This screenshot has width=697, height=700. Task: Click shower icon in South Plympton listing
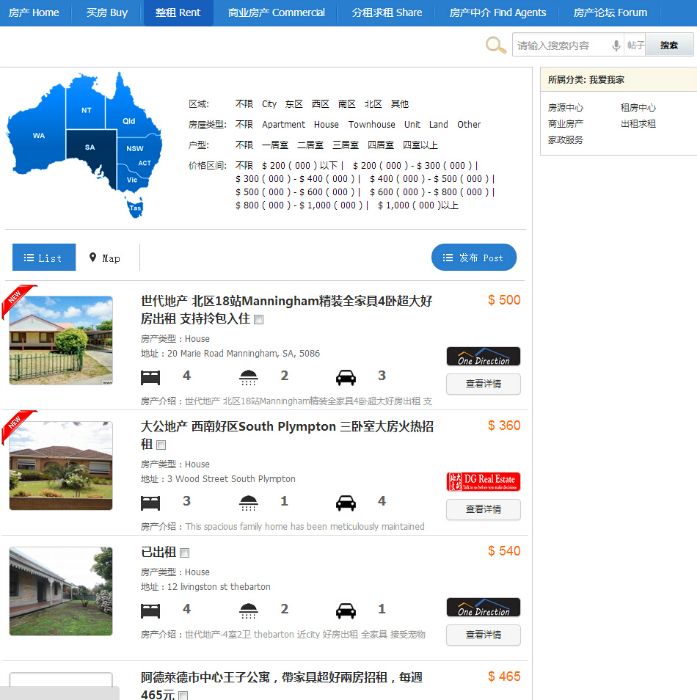(248, 503)
